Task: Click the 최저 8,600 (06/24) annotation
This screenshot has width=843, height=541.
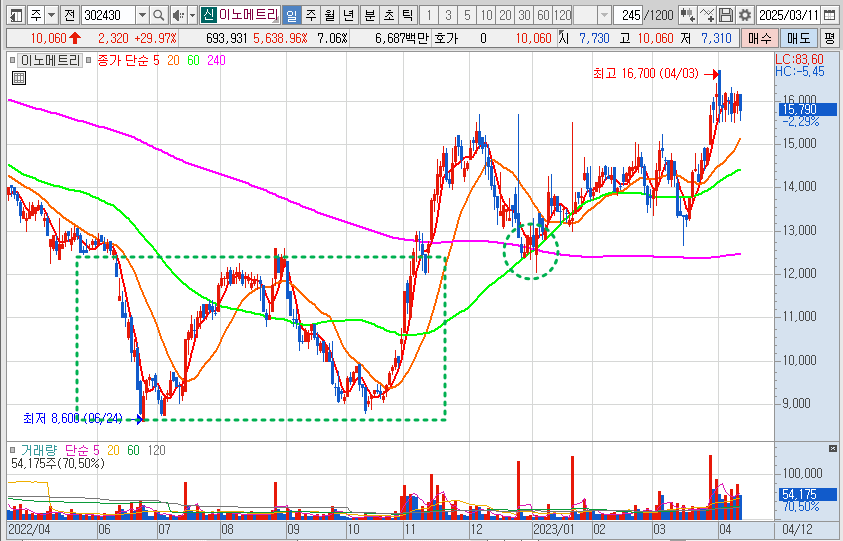Action: (73, 418)
